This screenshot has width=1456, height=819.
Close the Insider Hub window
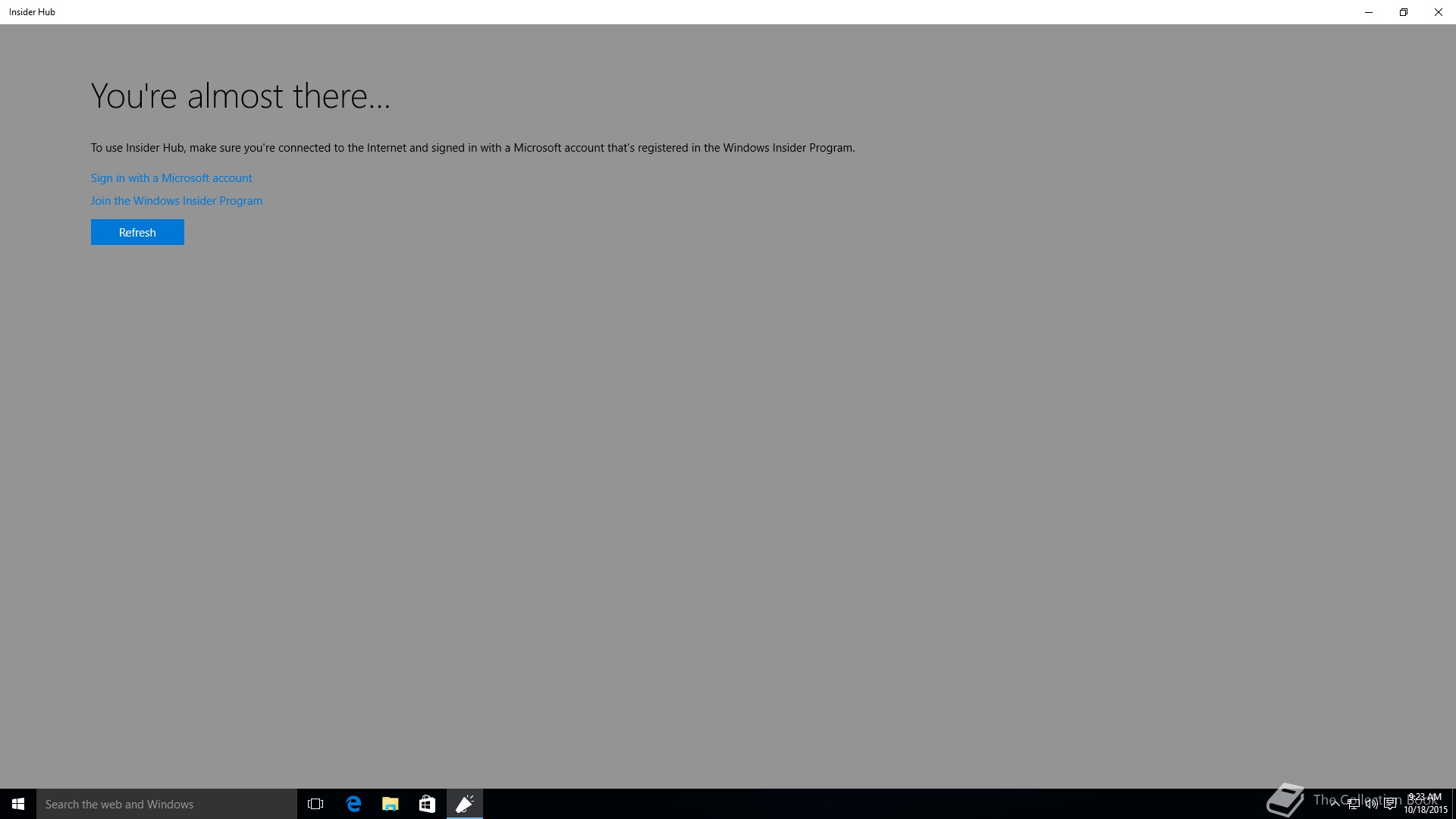1439,12
